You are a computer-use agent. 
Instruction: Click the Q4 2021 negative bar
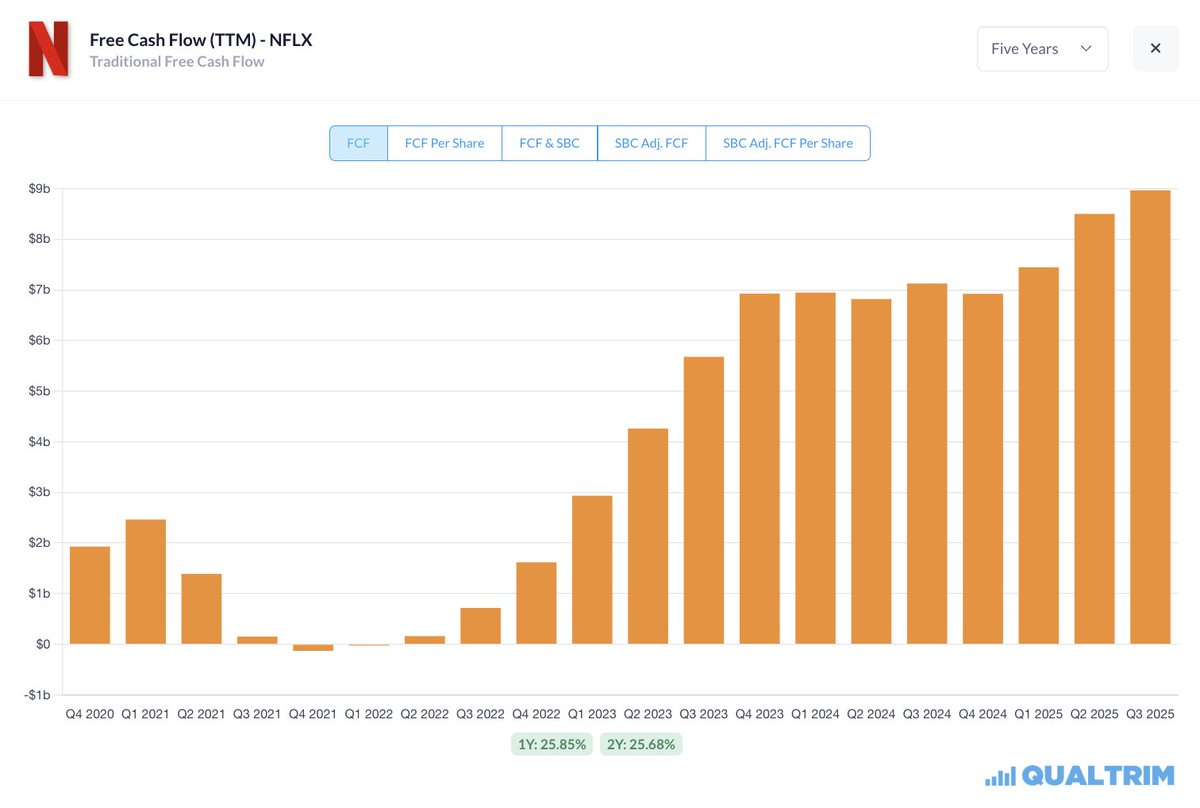click(312, 648)
